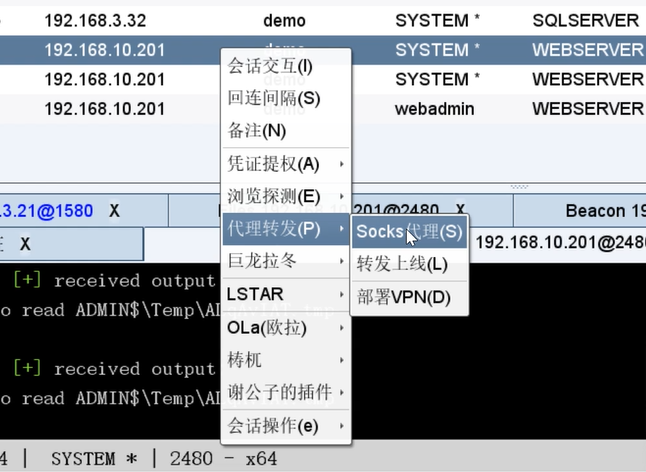Expand the 凭证提权(A) submenu arrow
This screenshot has width=646, height=472.
point(342,164)
